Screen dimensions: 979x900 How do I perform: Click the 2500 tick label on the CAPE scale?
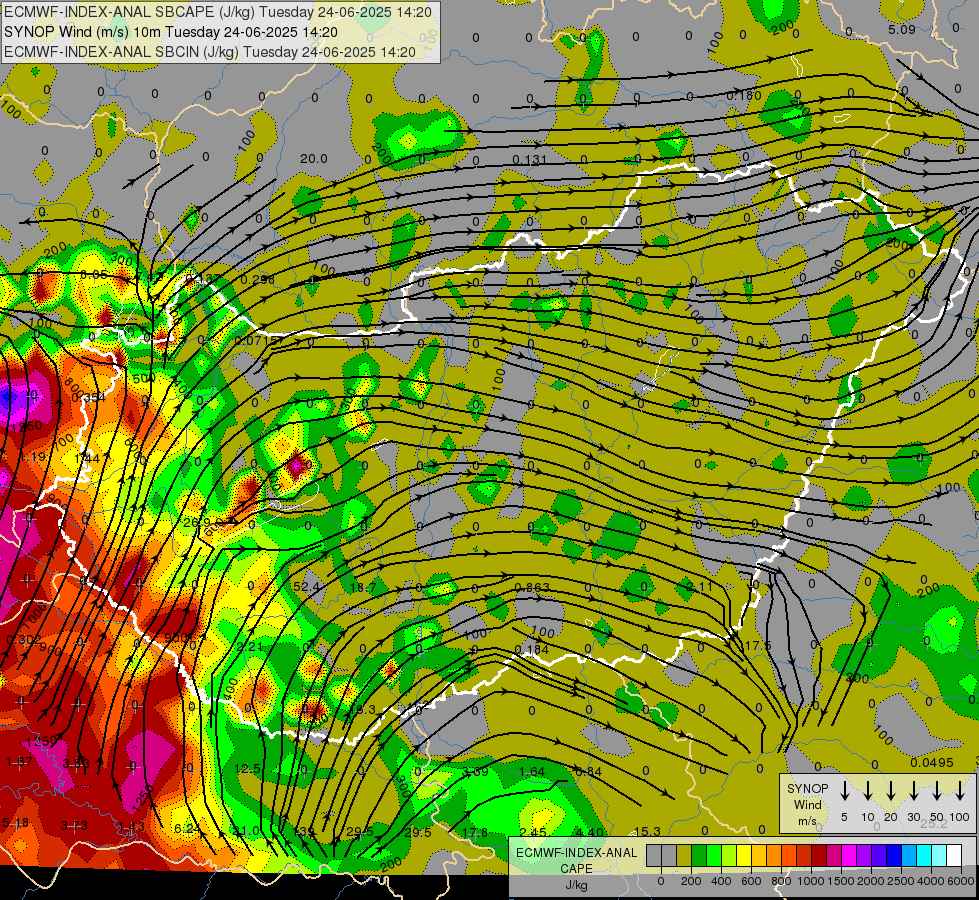(900, 881)
